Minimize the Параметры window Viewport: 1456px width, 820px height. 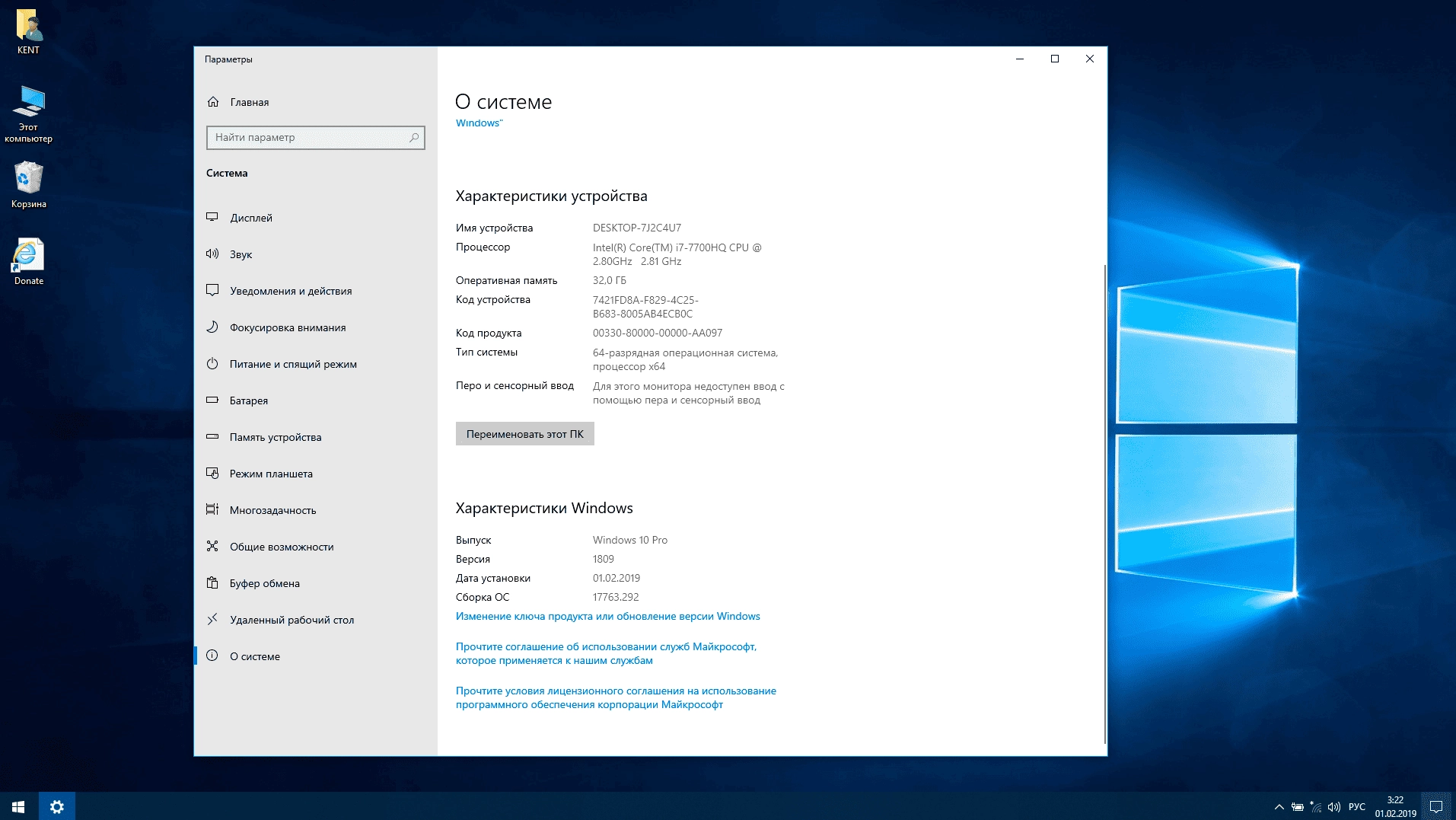1020,59
